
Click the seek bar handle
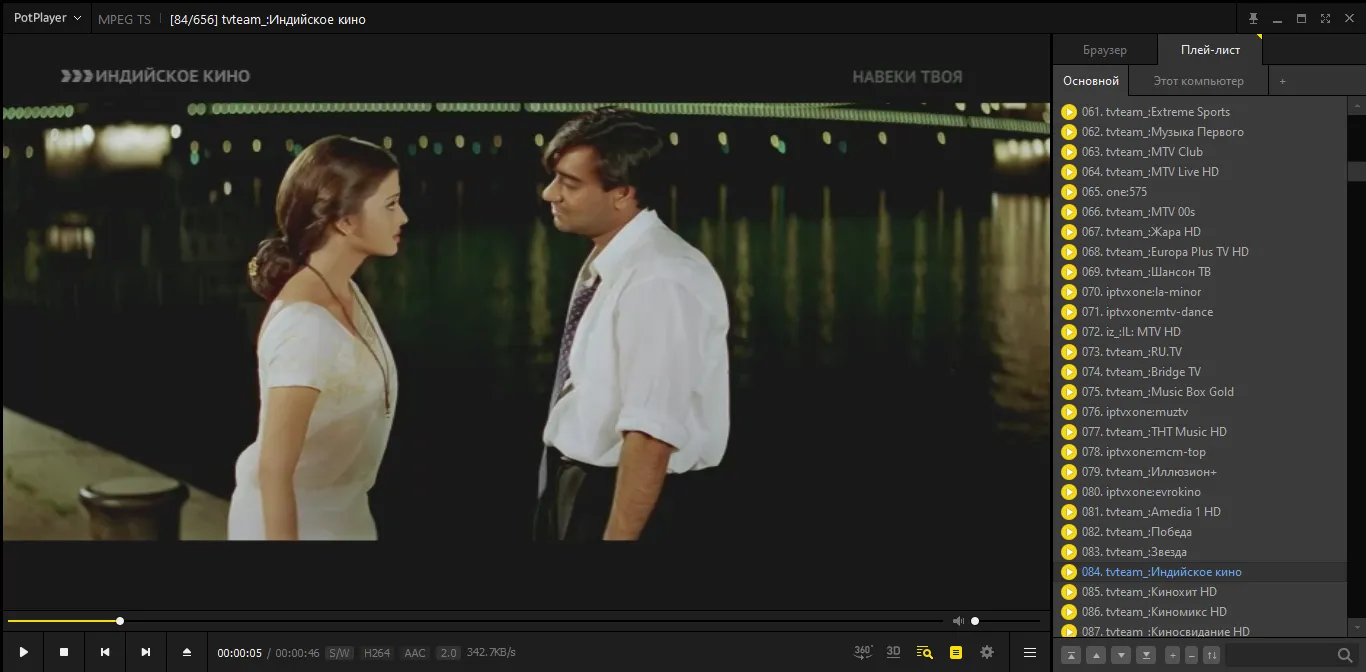click(x=120, y=621)
